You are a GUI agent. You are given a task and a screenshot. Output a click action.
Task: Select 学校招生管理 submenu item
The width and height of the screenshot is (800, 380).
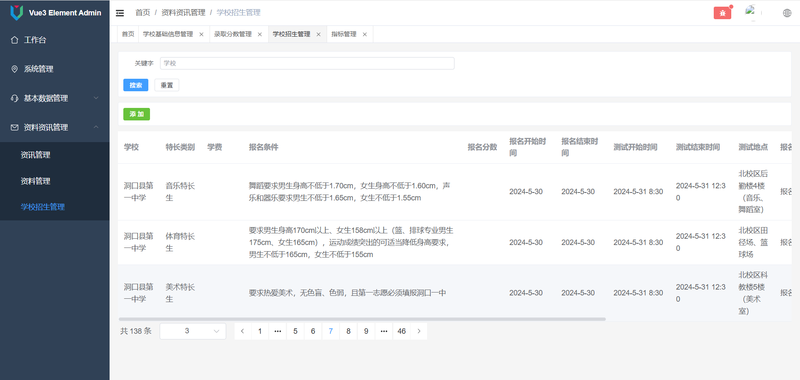[55, 207]
